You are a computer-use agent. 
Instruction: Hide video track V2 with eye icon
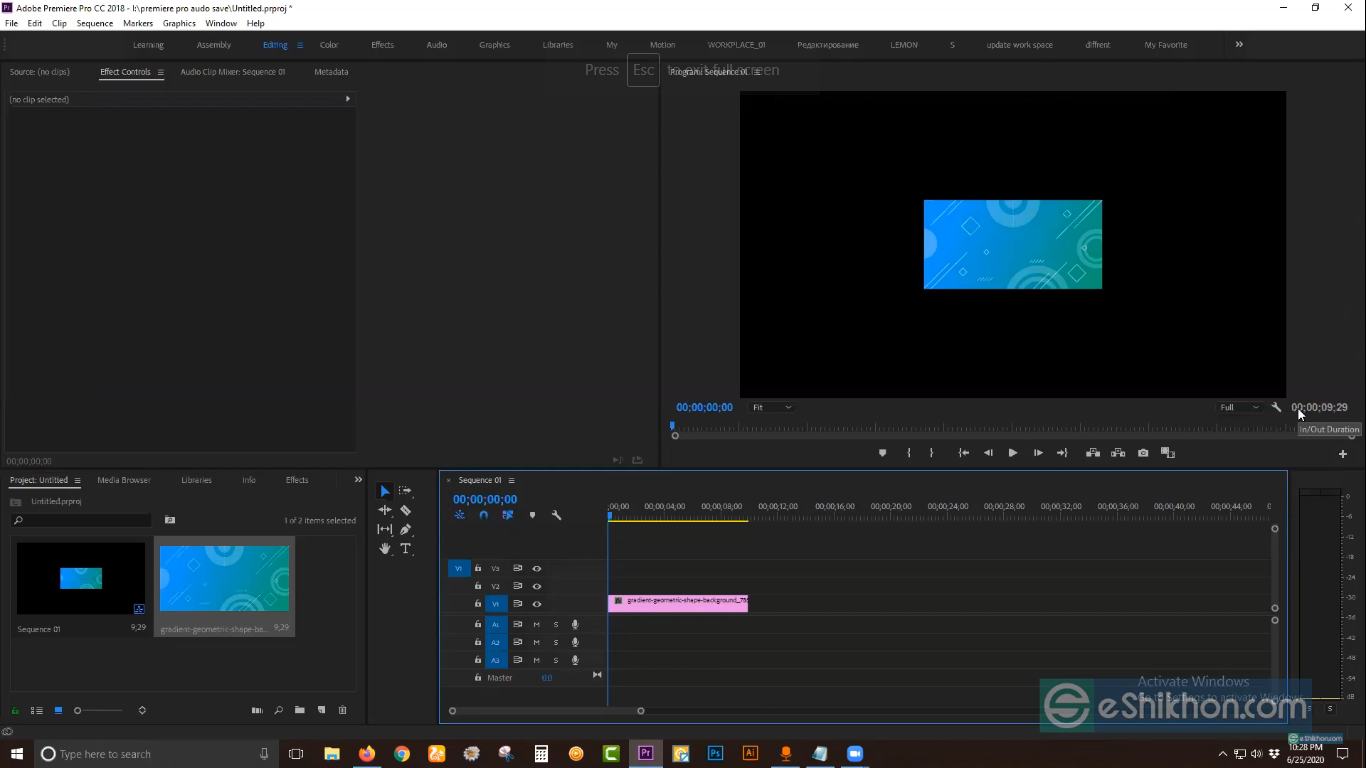click(x=537, y=586)
